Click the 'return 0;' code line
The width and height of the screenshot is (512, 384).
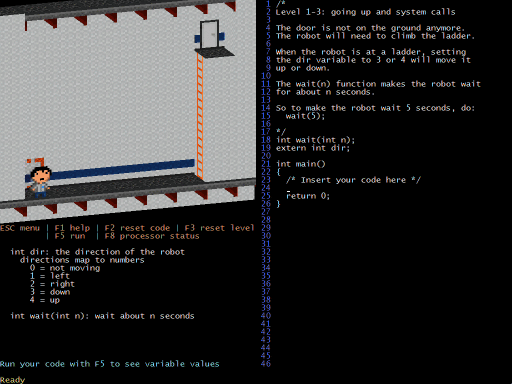[308, 196]
